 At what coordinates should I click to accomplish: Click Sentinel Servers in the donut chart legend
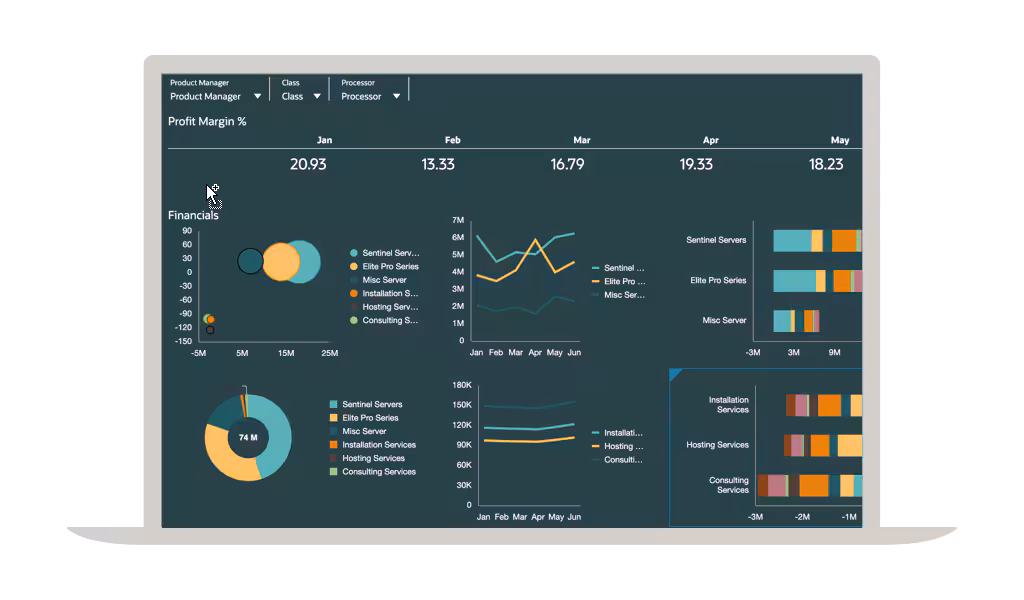[x=366, y=405]
